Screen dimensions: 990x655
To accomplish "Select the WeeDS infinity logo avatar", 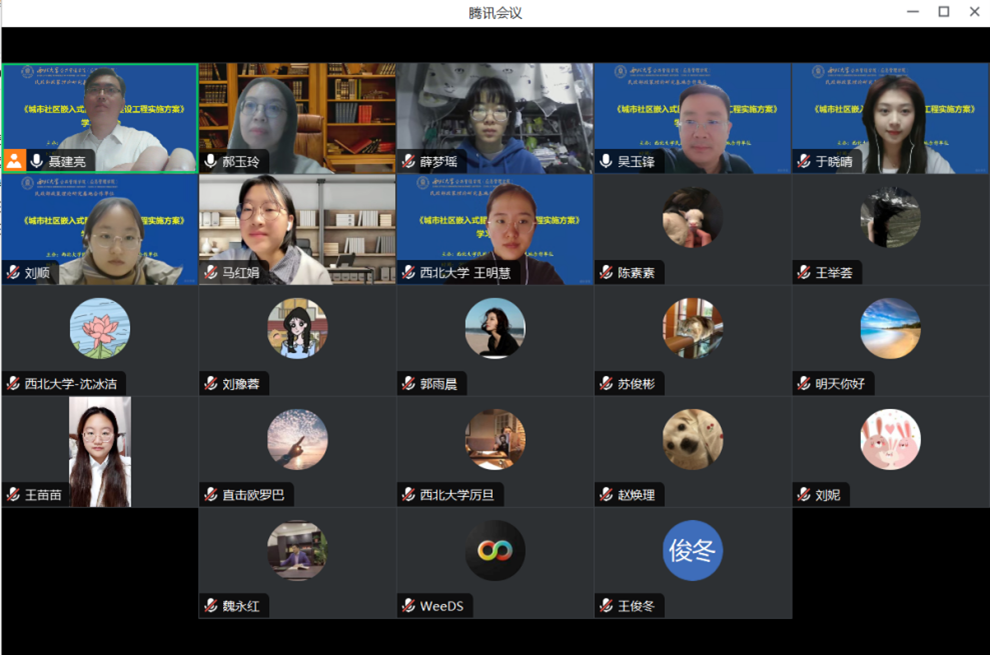I will [x=495, y=550].
